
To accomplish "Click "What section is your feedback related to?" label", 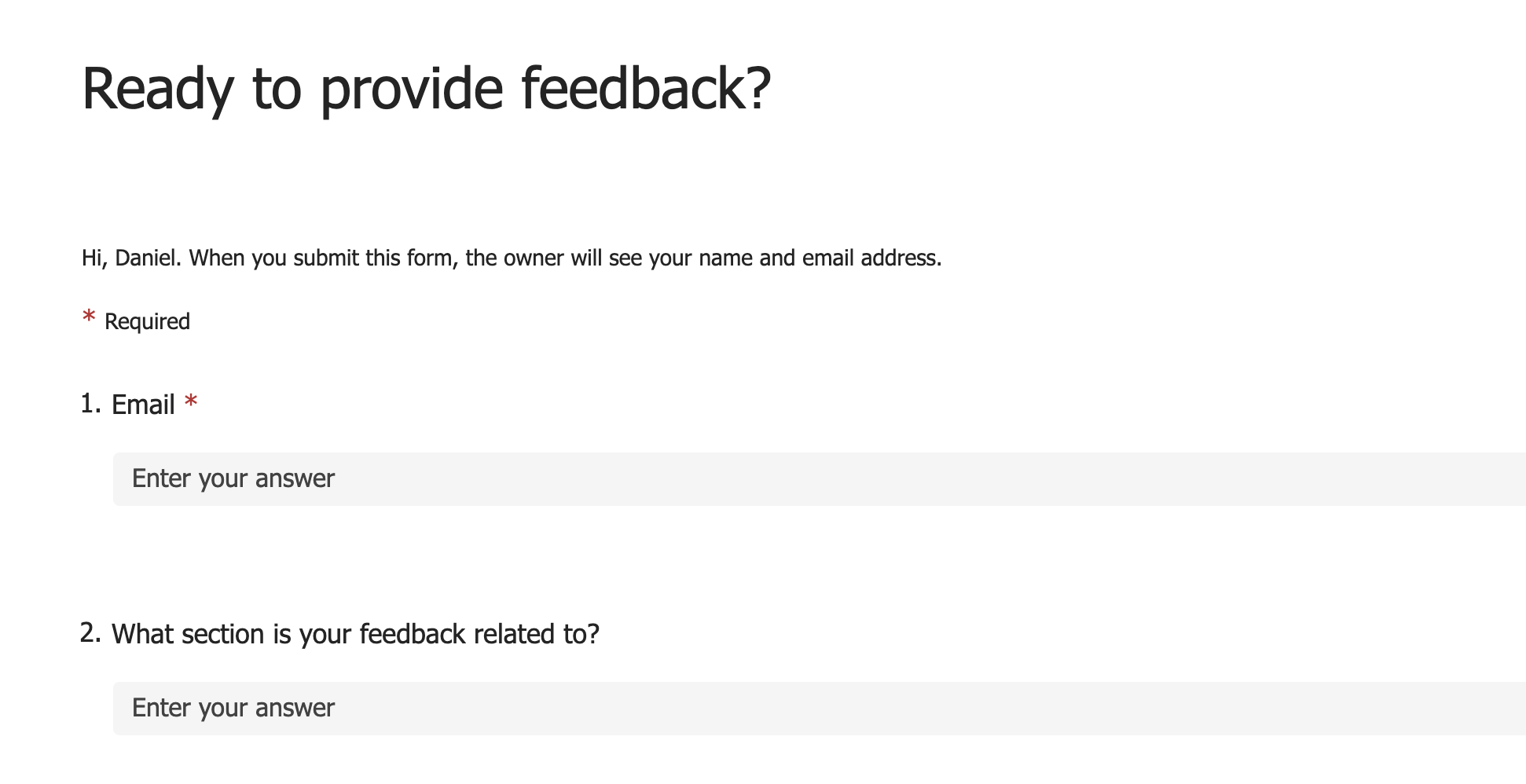I will pos(355,634).
